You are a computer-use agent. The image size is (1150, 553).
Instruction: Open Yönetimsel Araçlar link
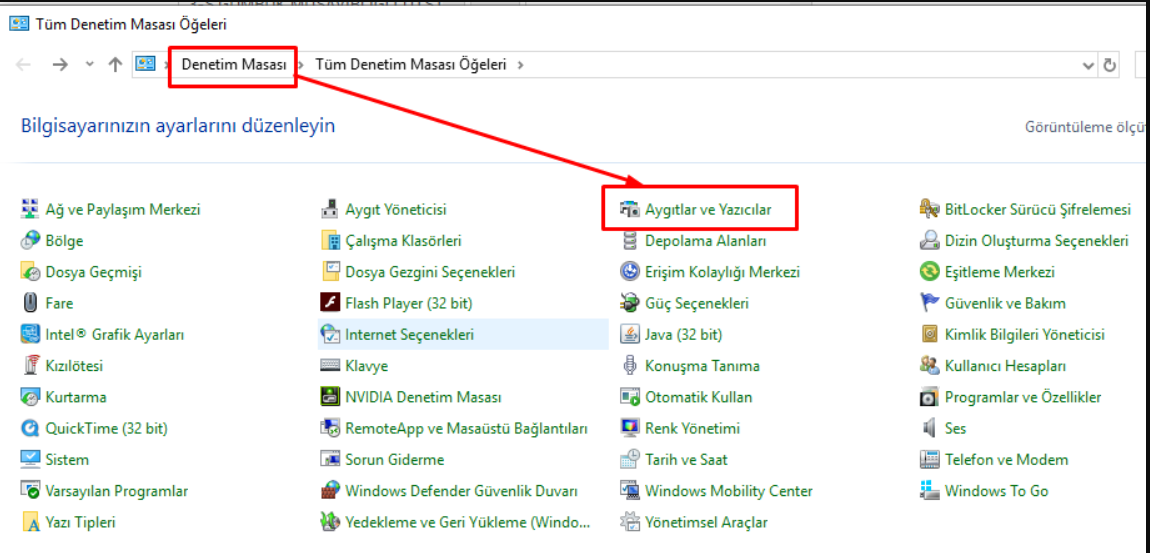tap(706, 522)
